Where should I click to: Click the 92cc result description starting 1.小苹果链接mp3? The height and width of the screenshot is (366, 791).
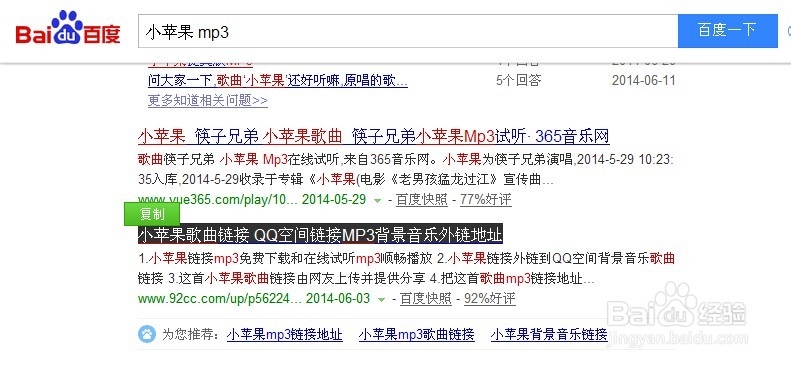click(406, 269)
